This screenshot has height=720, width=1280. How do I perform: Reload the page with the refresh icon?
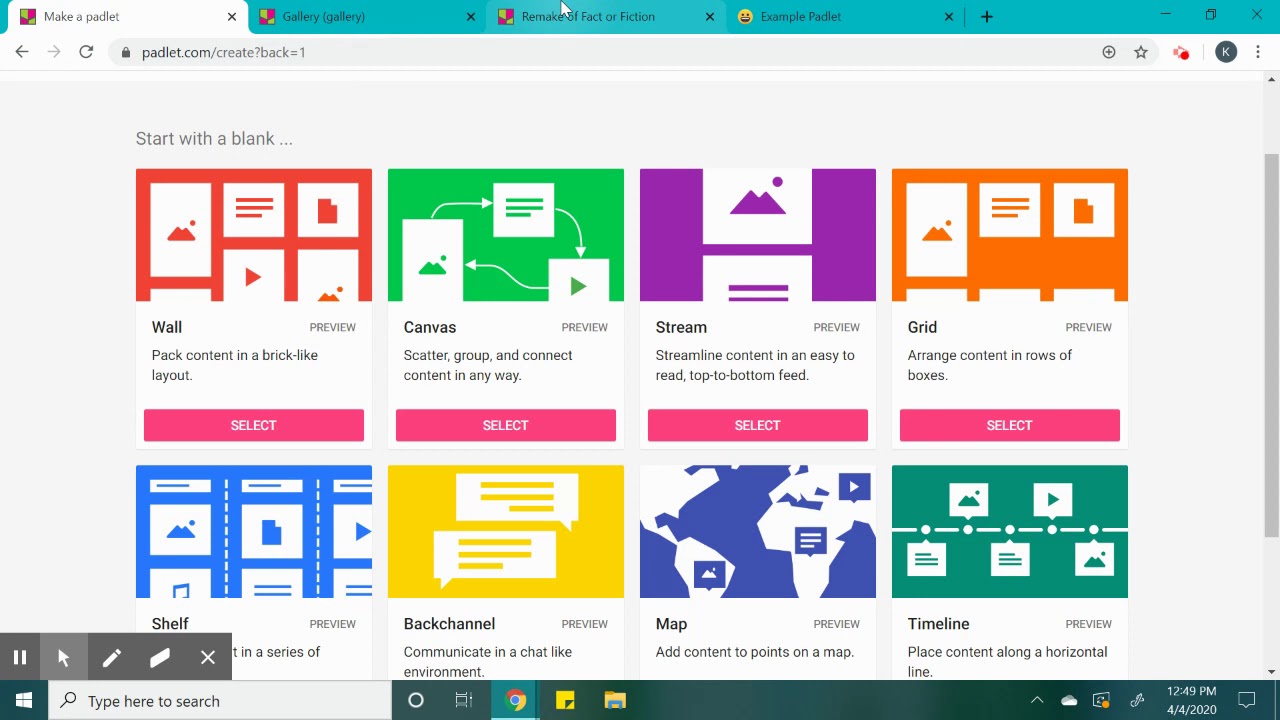coord(86,52)
